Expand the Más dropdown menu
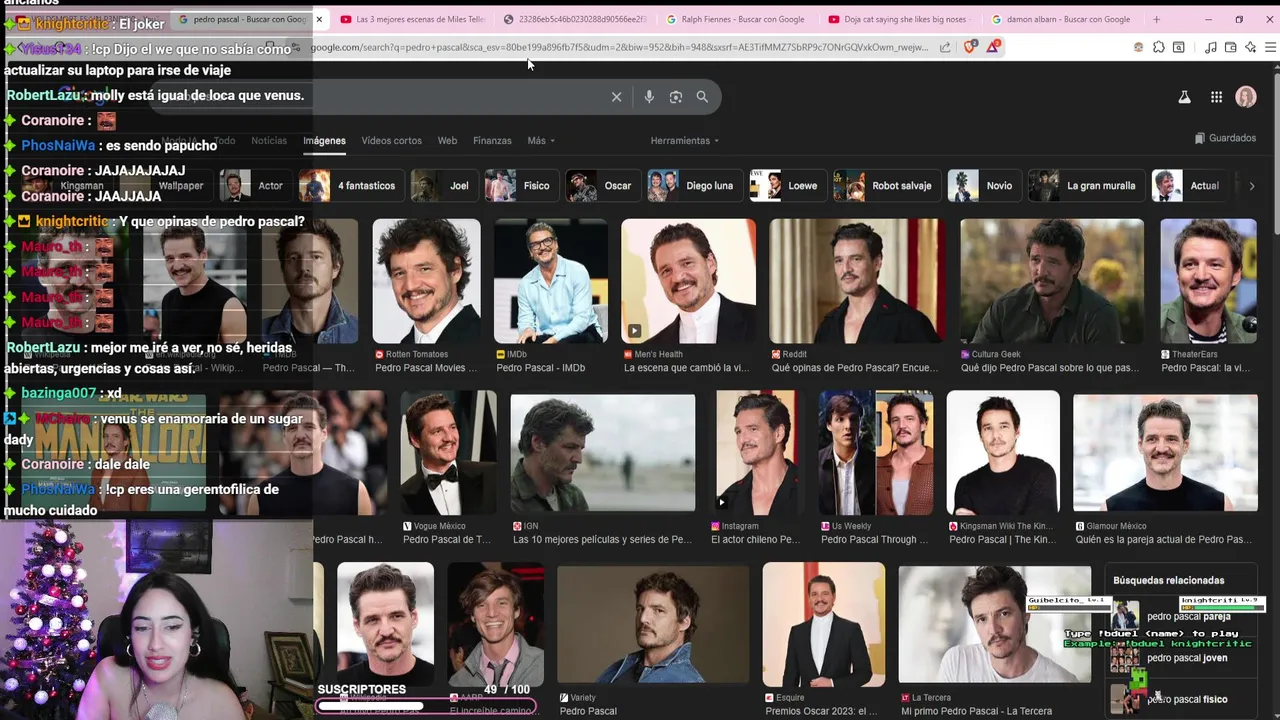 point(541,141)
